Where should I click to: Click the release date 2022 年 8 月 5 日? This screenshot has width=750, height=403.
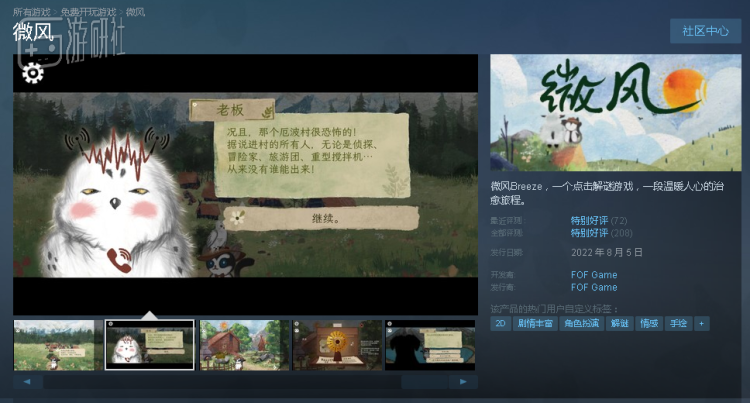click(x=607, y=252)
